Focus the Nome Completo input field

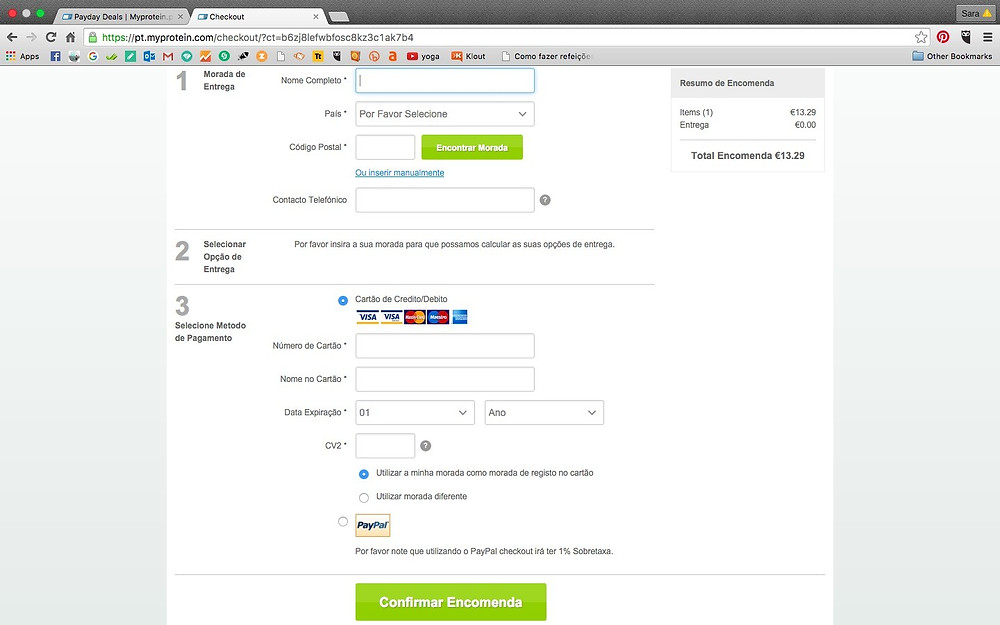(x=445, y=80)
